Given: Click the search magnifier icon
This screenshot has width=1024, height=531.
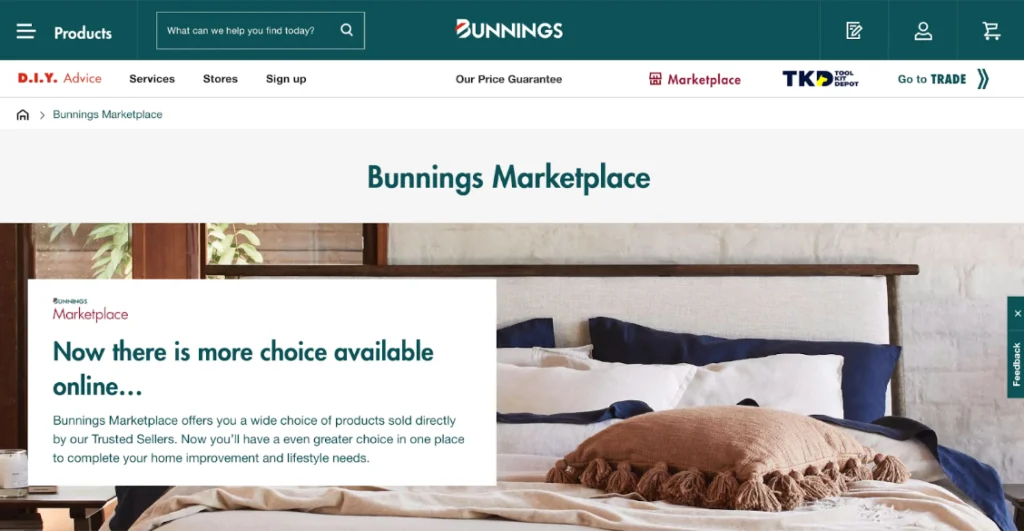Looking at the screenshot, I should click(347, 30).
